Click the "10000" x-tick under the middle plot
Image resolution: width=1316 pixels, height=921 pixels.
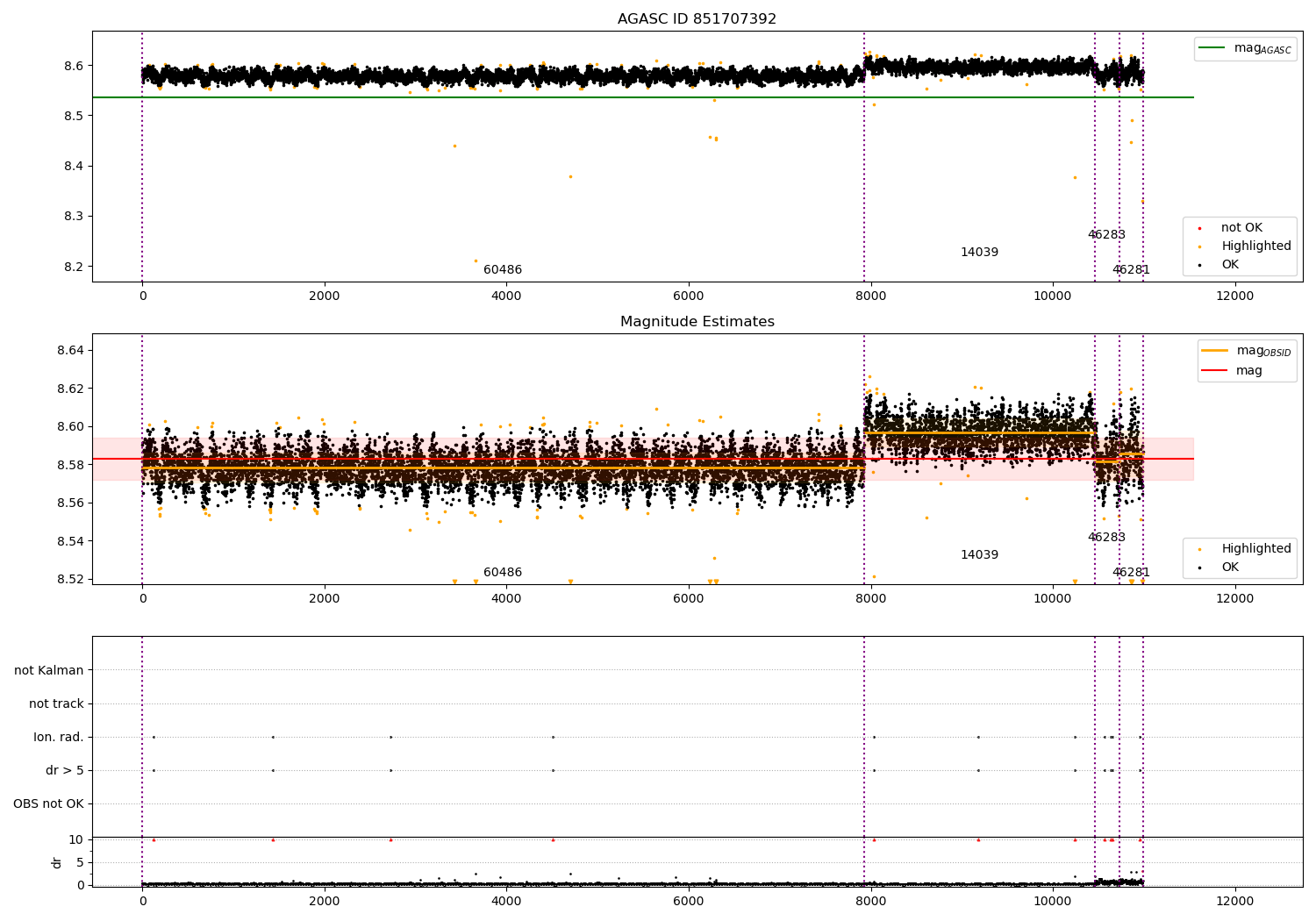(1053, 599)
